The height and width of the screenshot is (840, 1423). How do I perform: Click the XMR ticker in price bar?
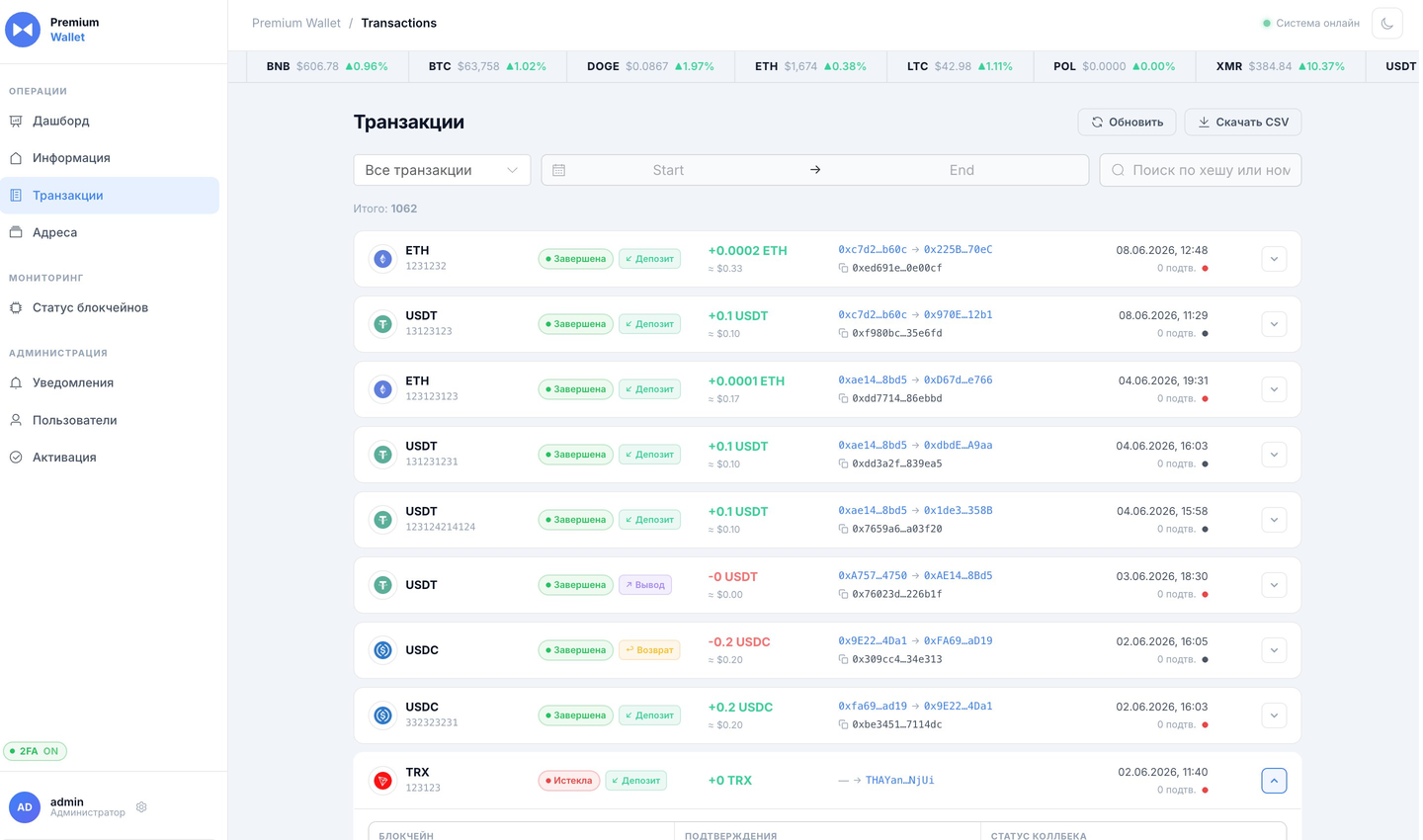pyautogui.click(x=1280, y=66)
